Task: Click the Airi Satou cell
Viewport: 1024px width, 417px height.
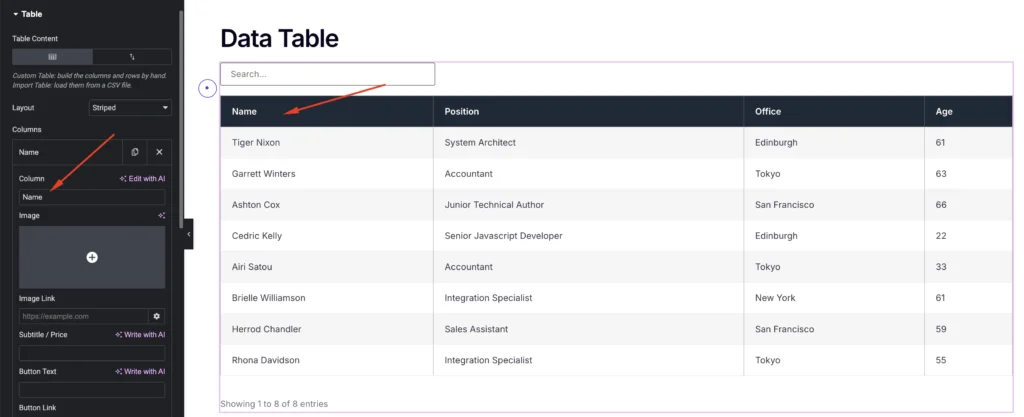Action: pyautogui.click(x=327, y=267)
